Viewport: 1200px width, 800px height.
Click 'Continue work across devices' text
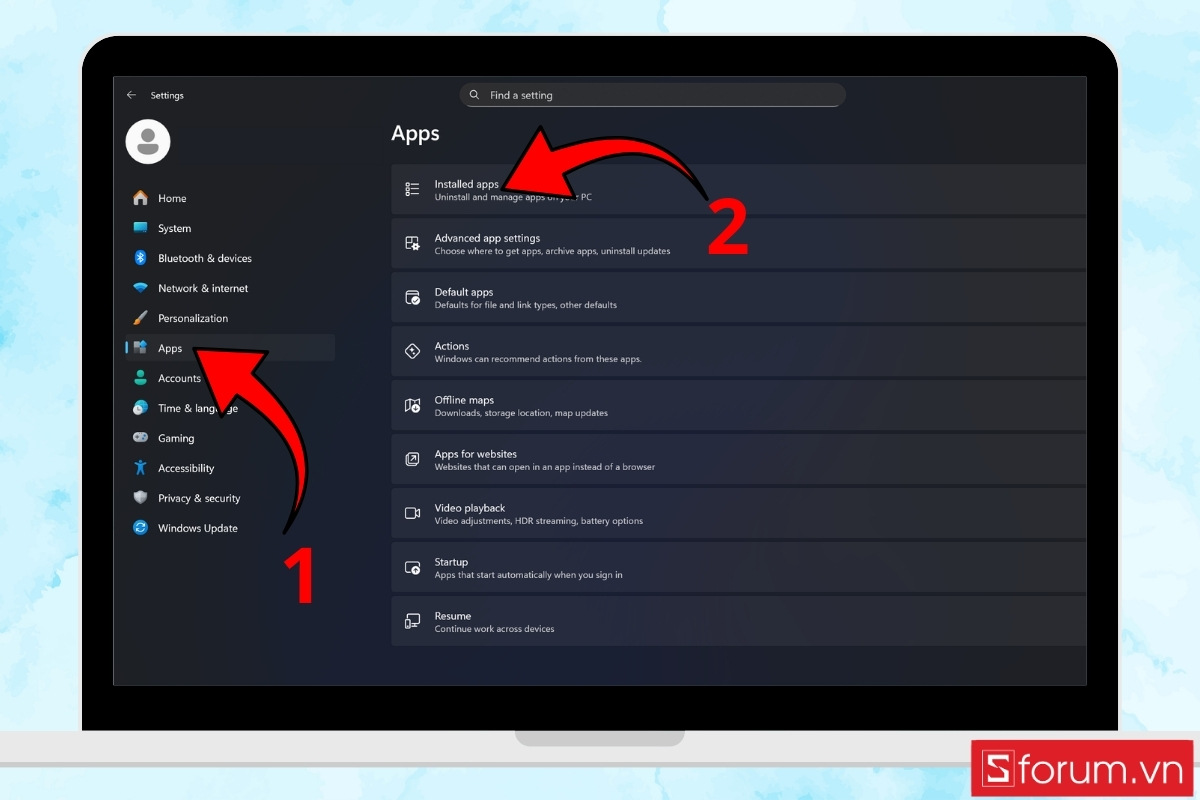(494, 629)
